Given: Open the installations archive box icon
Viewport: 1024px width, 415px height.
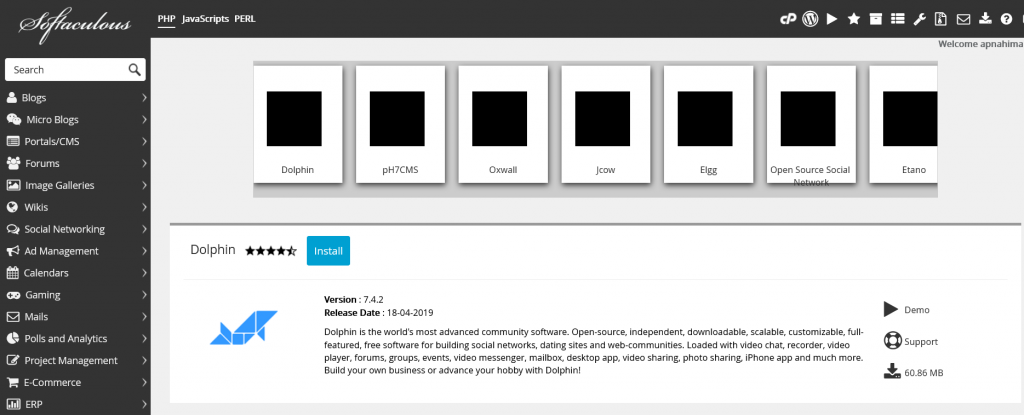Looking at the screenshot, I should pos(875,19).
